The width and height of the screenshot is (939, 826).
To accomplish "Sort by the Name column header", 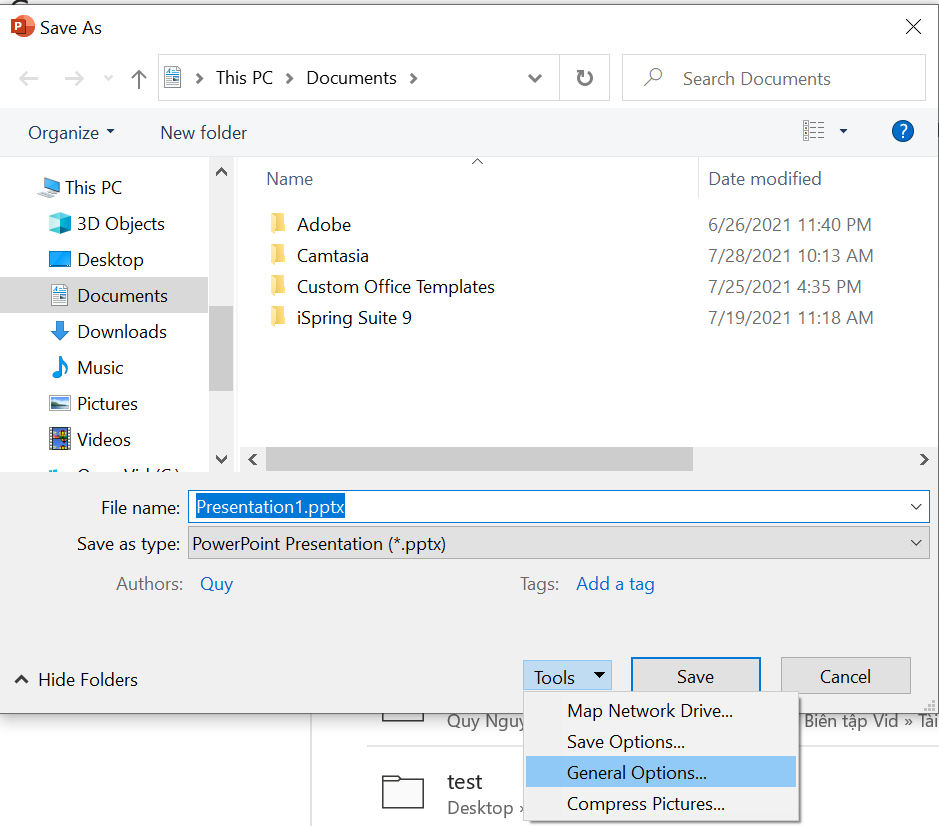I will pos(289,178).
